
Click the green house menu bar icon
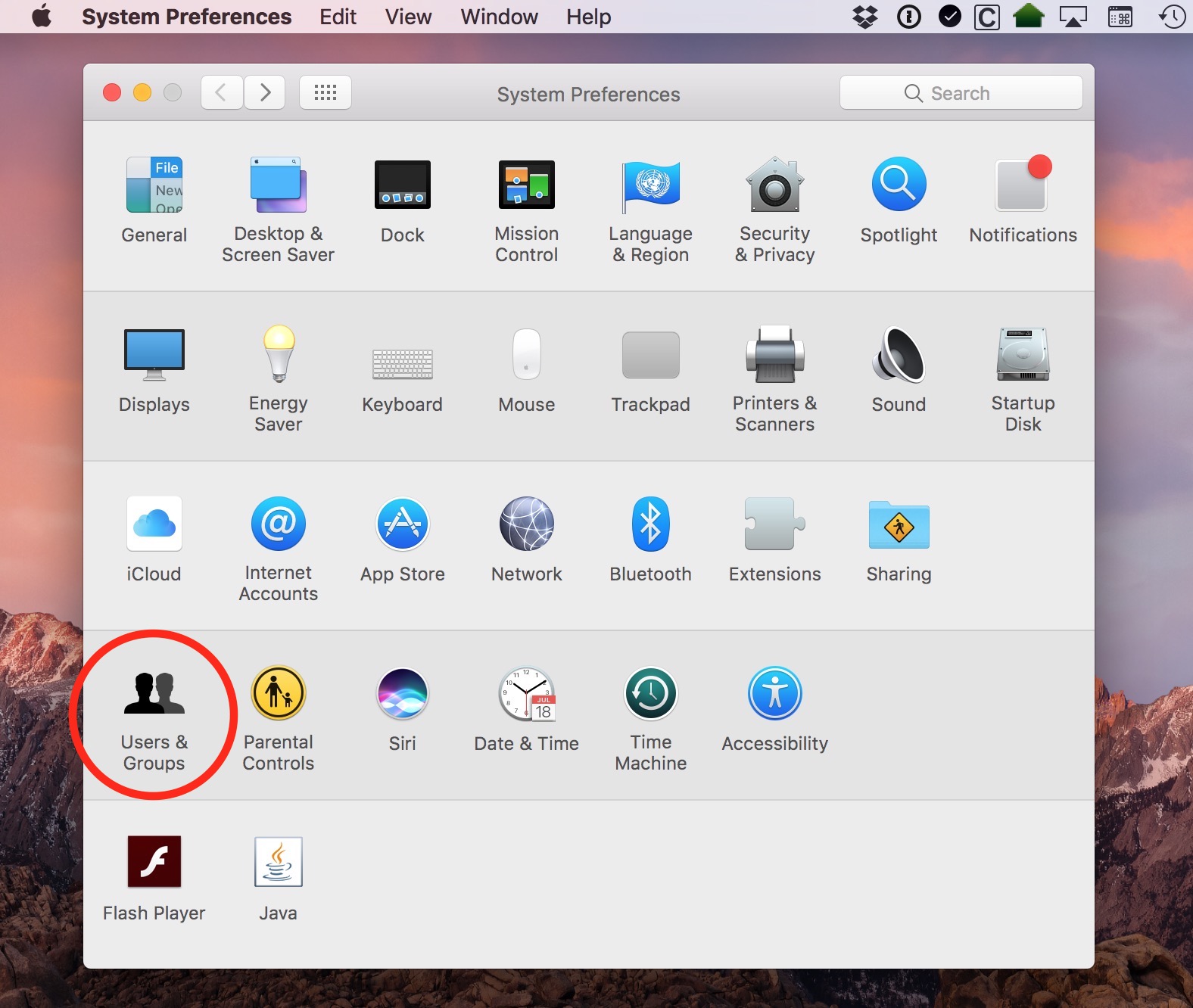click(1028, 17)
